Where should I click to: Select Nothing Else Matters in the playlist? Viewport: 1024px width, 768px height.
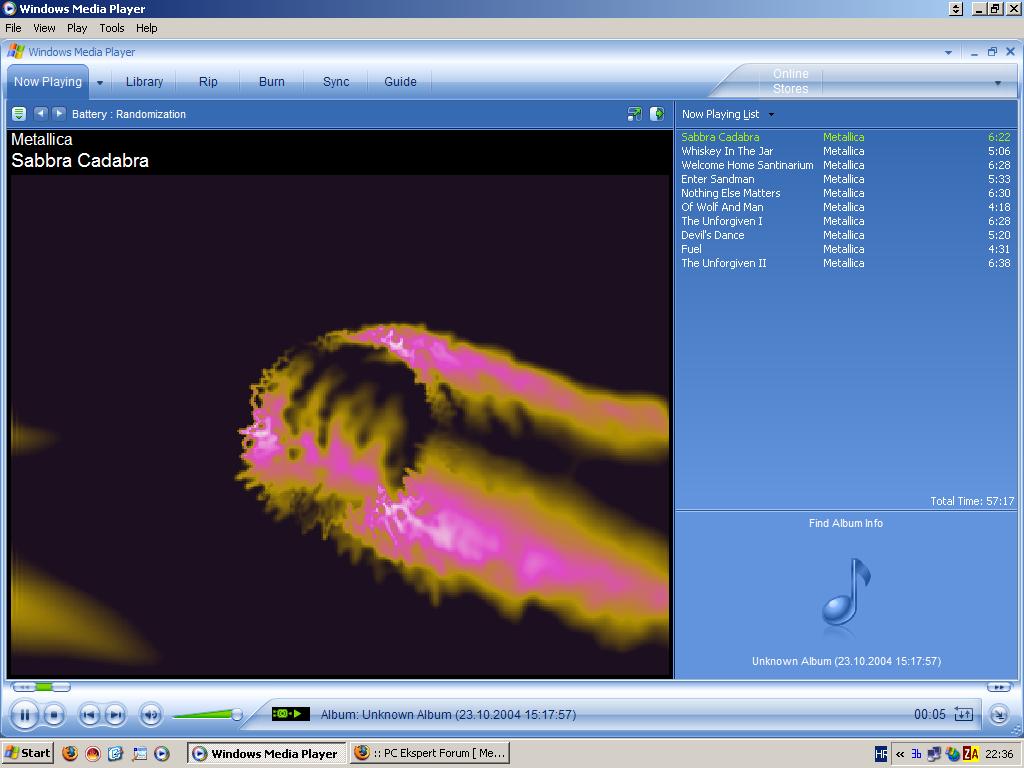[x=730, y=193]
